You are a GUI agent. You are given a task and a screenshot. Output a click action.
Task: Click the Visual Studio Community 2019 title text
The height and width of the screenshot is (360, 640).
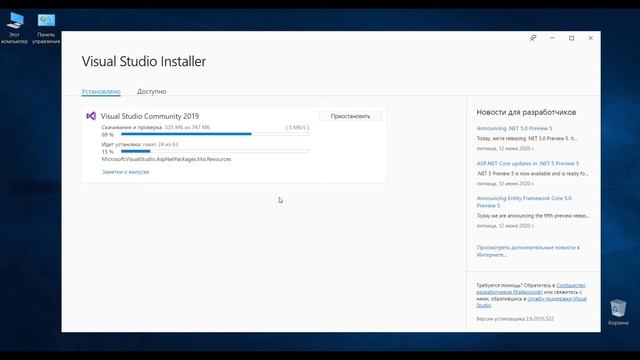tap(150, 116)
